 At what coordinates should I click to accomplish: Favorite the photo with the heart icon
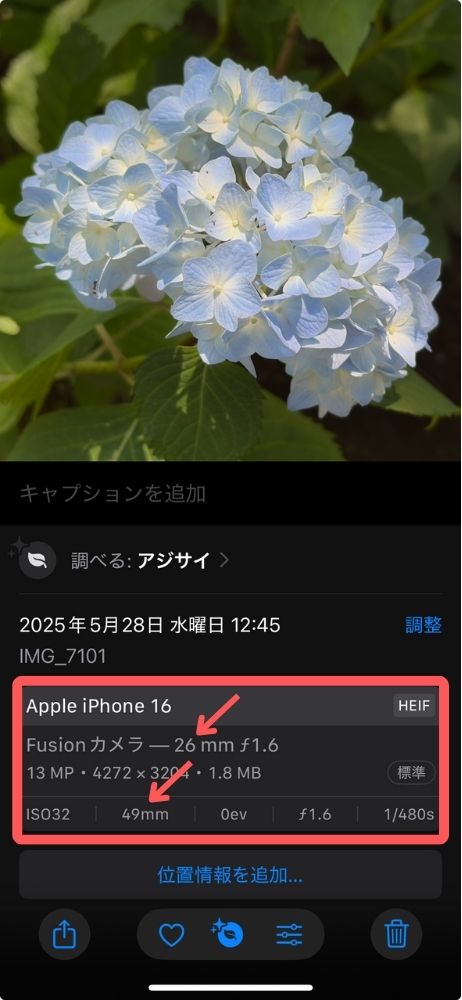tap(171, 935)
